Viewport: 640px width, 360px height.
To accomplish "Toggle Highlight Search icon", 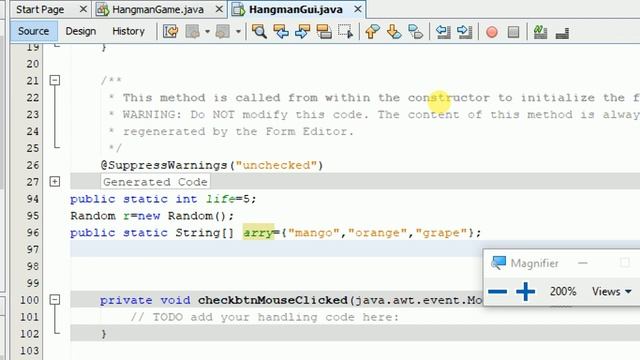I will pos(324,31).
